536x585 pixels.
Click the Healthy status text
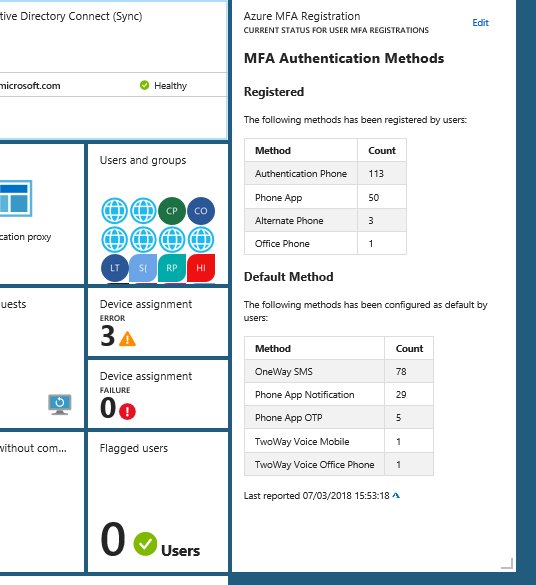coord(170,86)
